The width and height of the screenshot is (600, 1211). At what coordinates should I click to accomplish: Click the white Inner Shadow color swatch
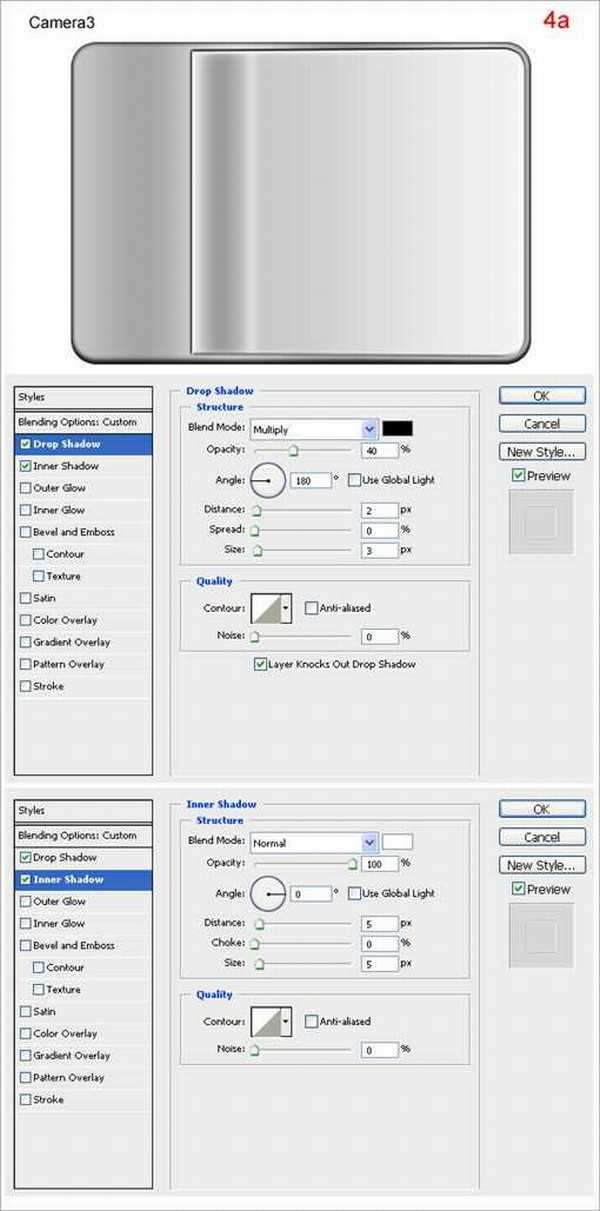point(397,842)
